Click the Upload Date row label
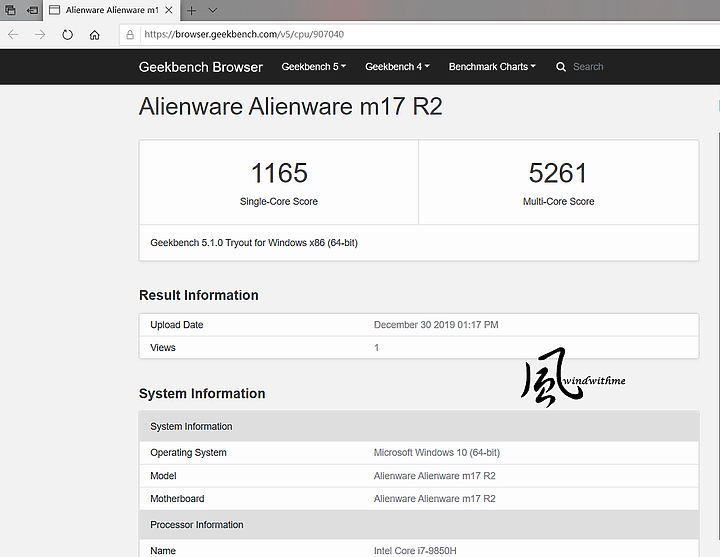Image resolution: width=720 pixels, height=557 pixels. (x=177, y=325)
